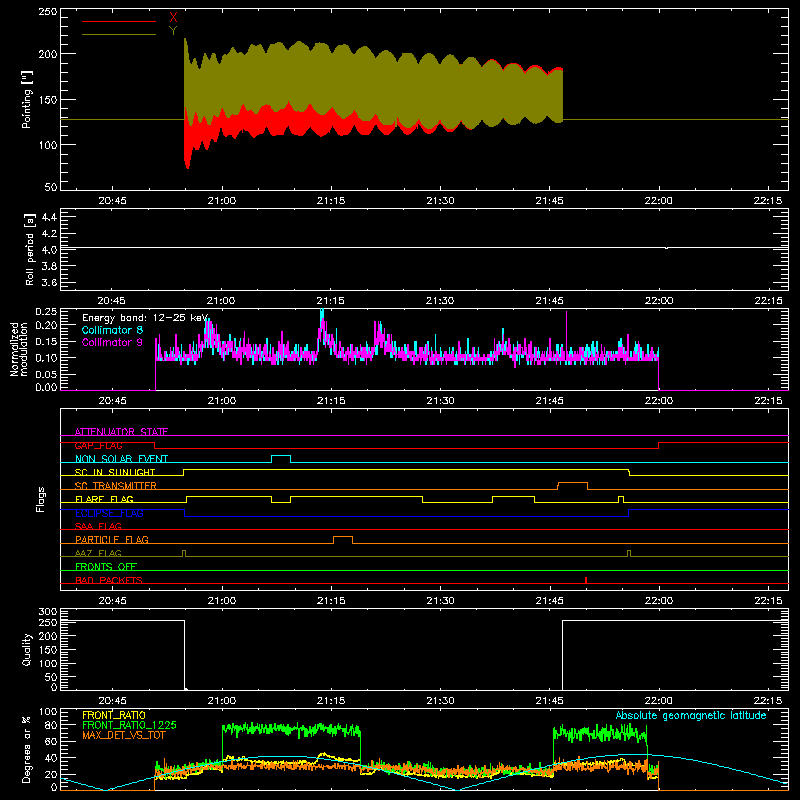The image size is (800, 800).
Task: Select the cyan Collimator 8 legend label
Action: [x=112, y=330]
